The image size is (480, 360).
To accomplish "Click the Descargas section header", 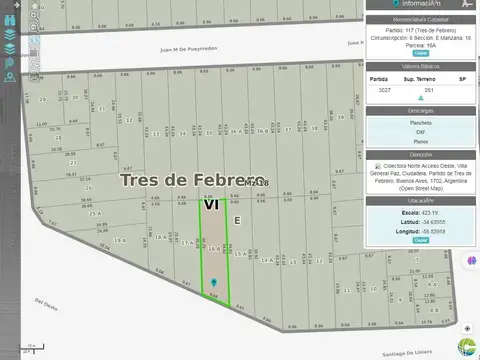I will [x=421, y=111].
